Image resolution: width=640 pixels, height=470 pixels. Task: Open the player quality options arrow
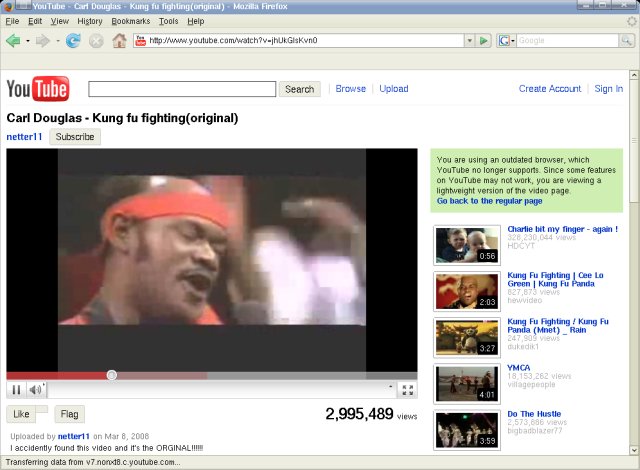tap(391, 386)
